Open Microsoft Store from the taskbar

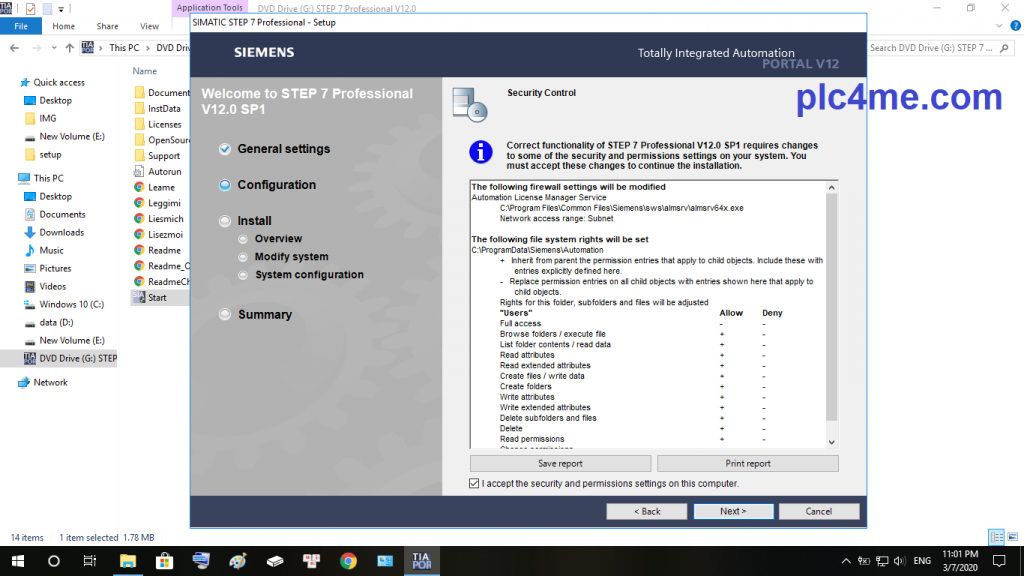tap(165, 561)
